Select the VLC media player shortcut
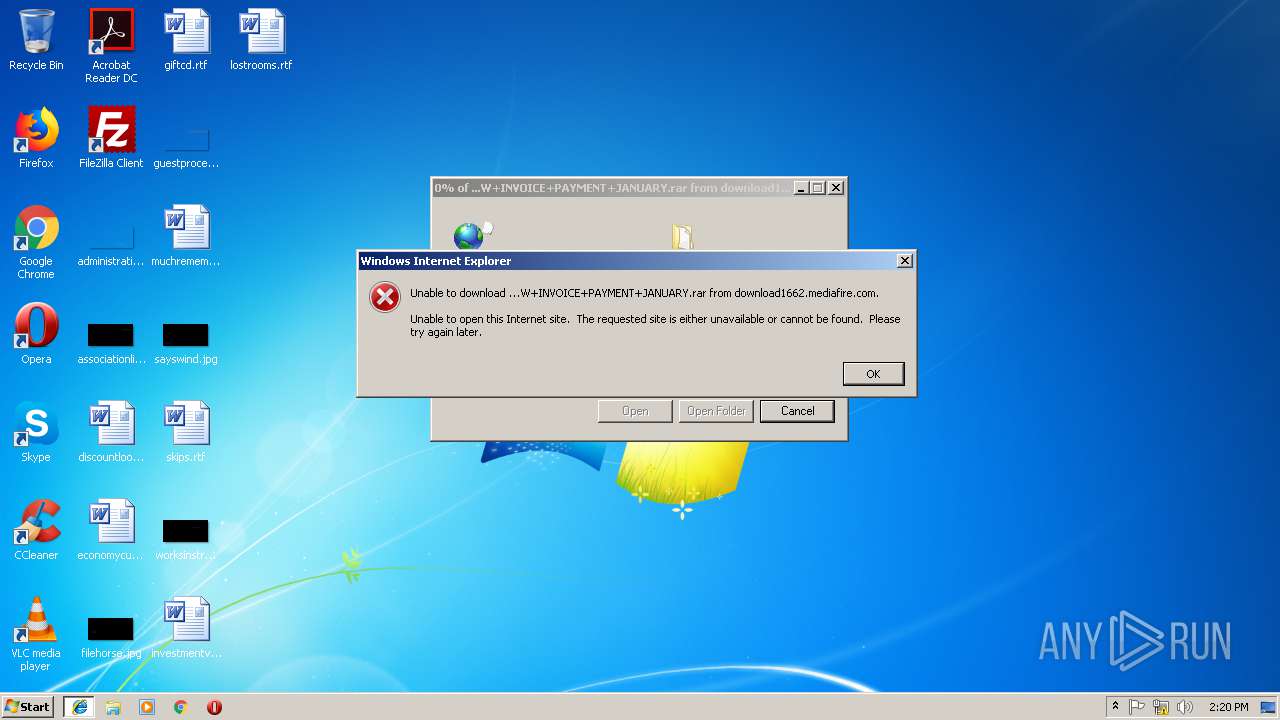Screen dimensions: 1280x720 click(36, 634)
